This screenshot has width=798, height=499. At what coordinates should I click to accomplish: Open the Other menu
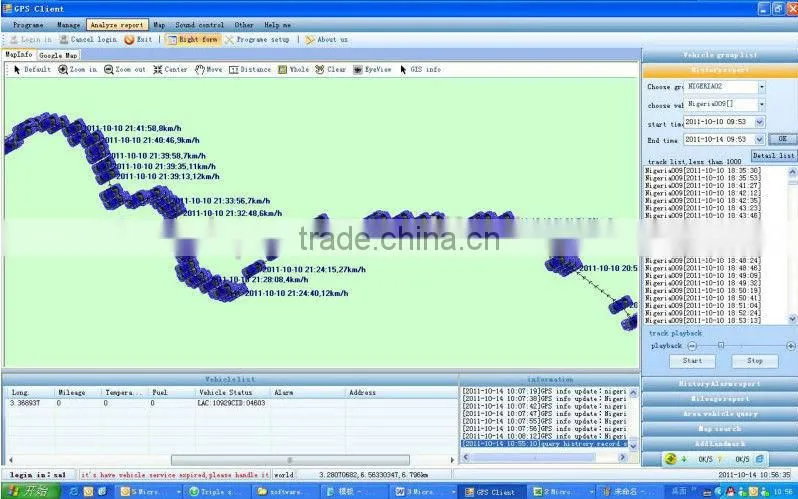244,24
